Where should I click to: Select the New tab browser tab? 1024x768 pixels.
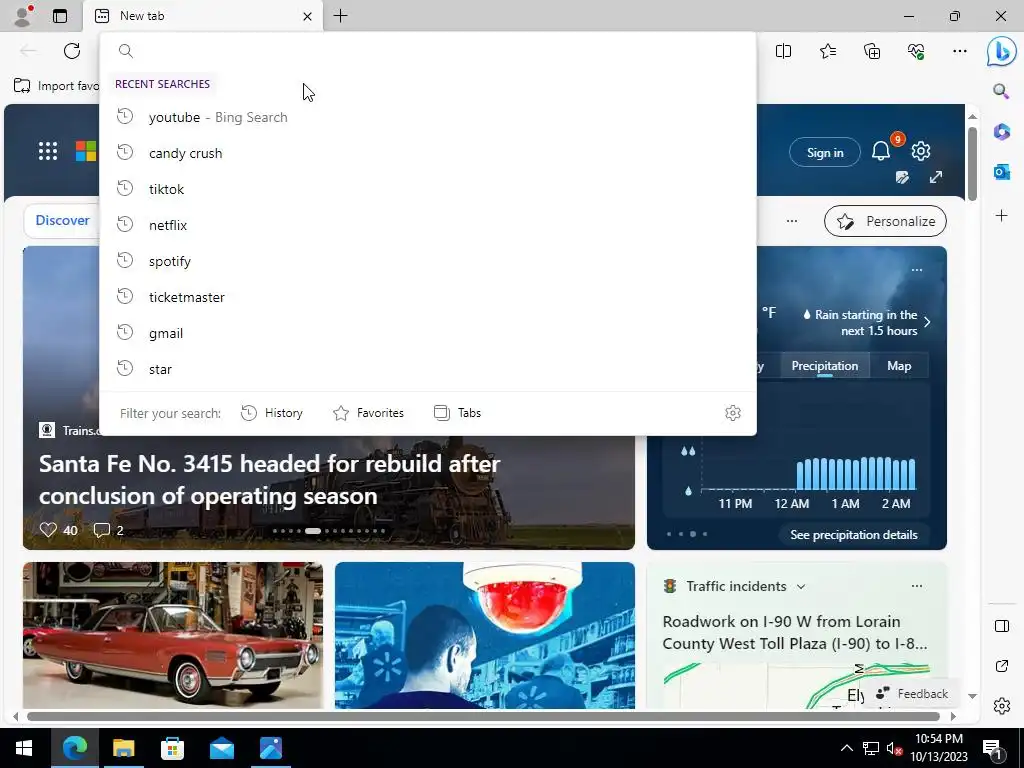pyautogui.click(x=202, y=16)
